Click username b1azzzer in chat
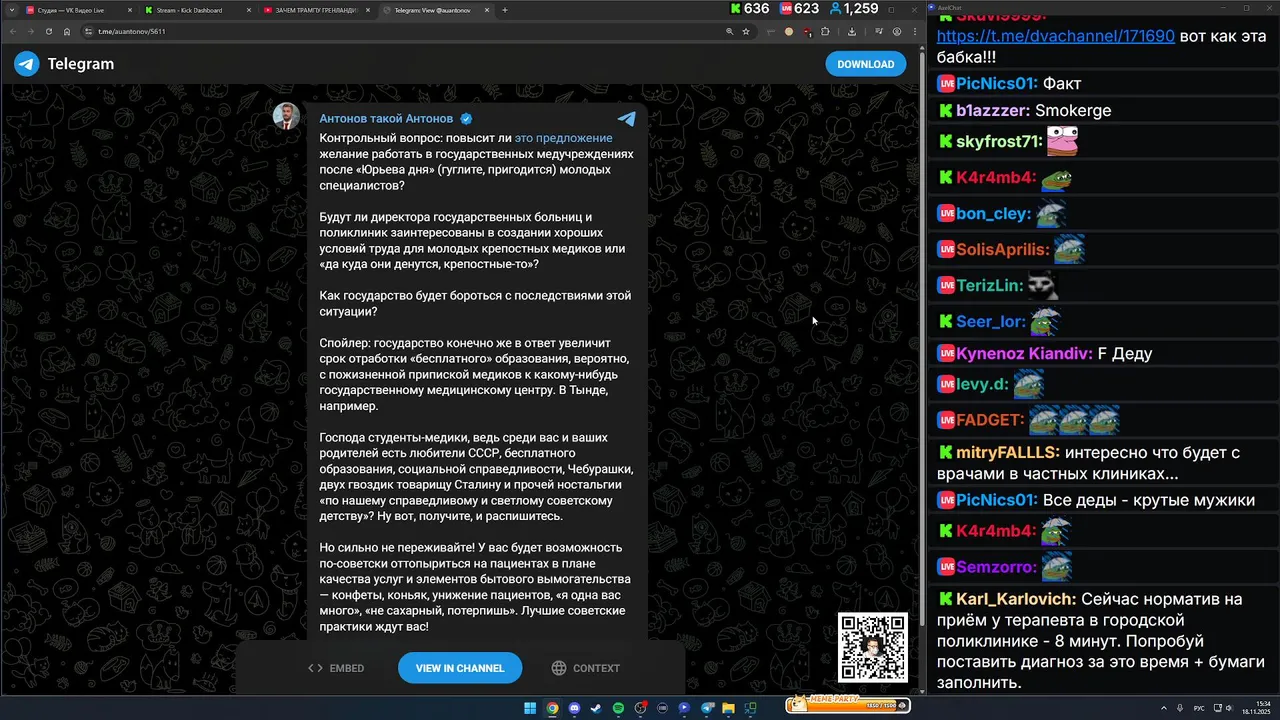 993,111
